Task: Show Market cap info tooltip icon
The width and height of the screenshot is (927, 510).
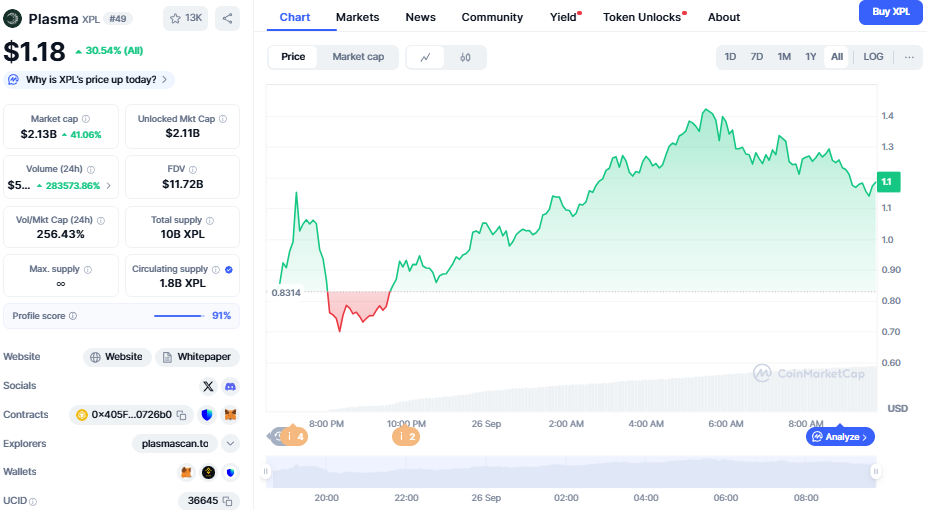Action: coord(86,119)
